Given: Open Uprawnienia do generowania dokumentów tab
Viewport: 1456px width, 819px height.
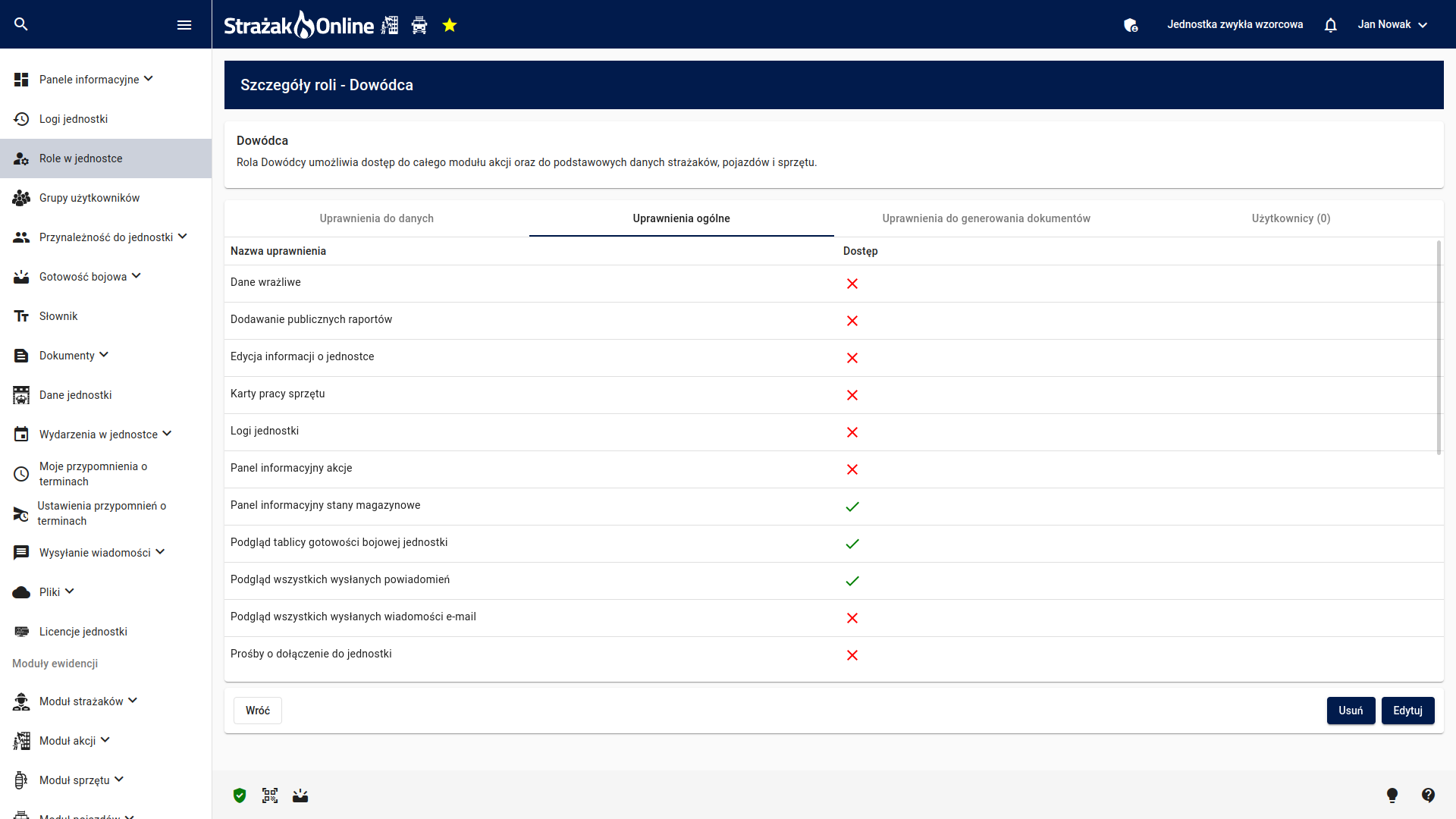Looking at the screenshot, I should pyautogui.click(x=987, y=218).
